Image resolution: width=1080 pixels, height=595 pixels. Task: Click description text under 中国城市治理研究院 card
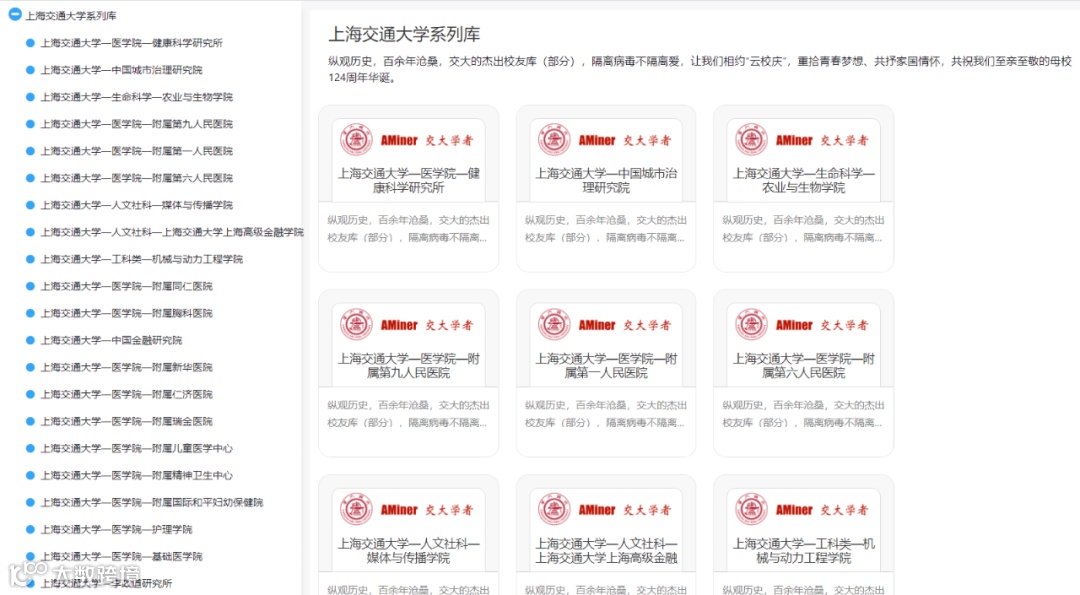point(606,229)
